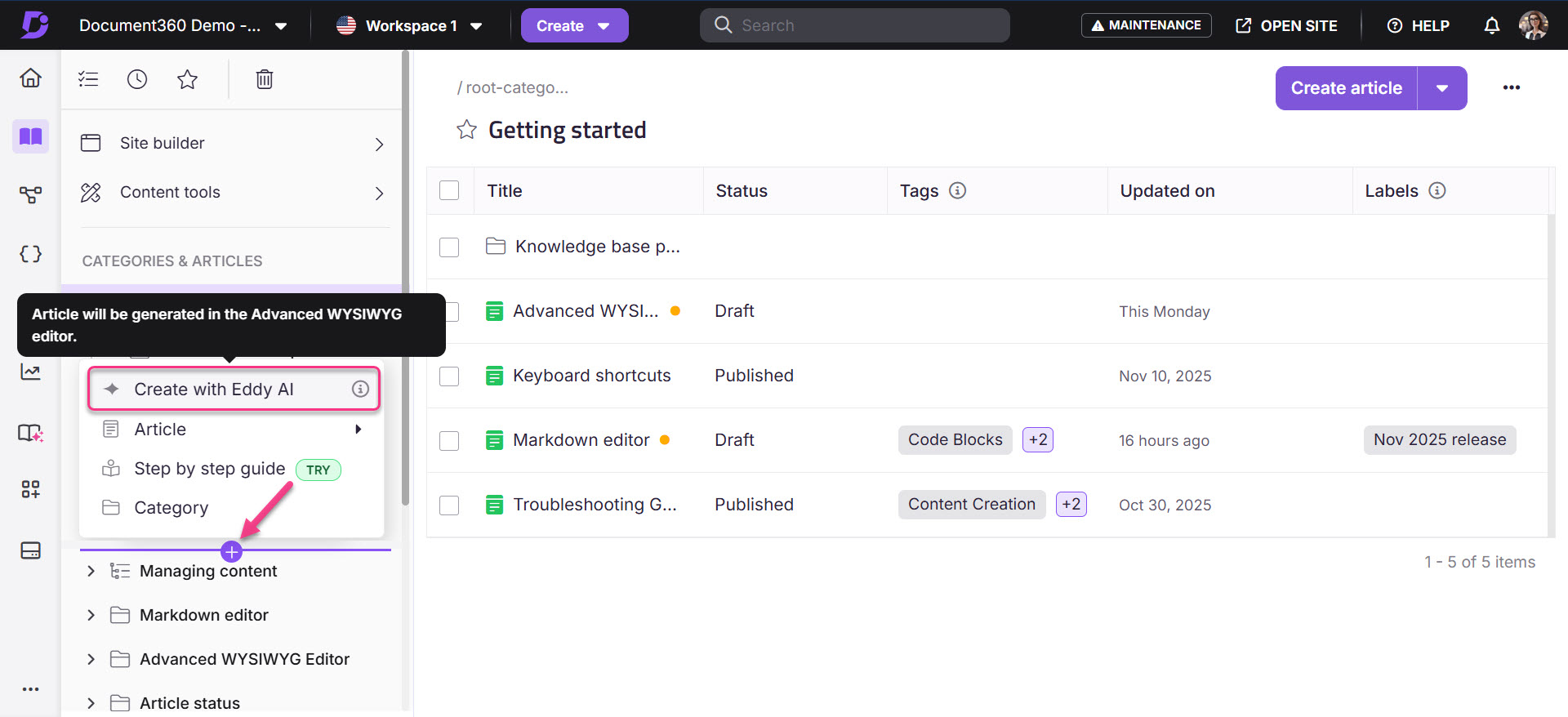The image size is (1568, 717).
Task: Select Create with Eddy AI option
Action: (214, 389)
